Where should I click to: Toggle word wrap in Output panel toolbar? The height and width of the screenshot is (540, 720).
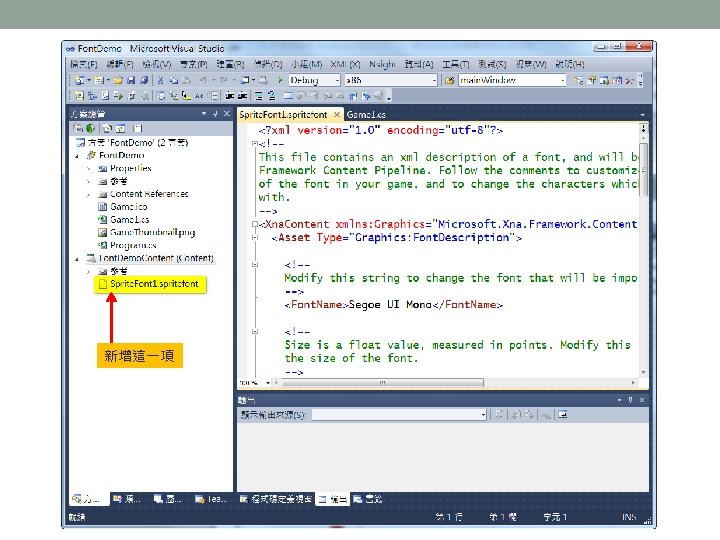[562, 415]
